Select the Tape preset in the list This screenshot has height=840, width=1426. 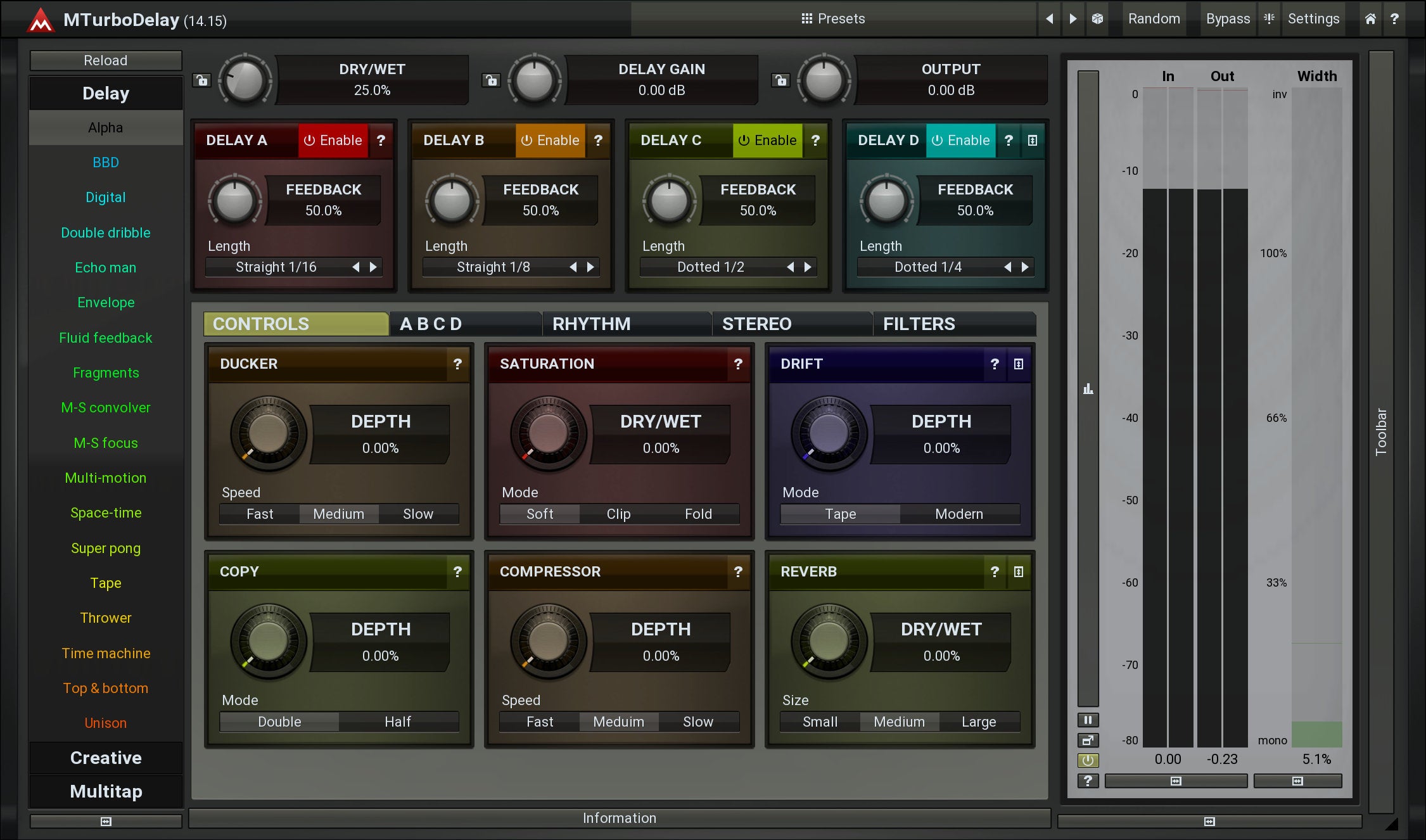coord(106,583)
